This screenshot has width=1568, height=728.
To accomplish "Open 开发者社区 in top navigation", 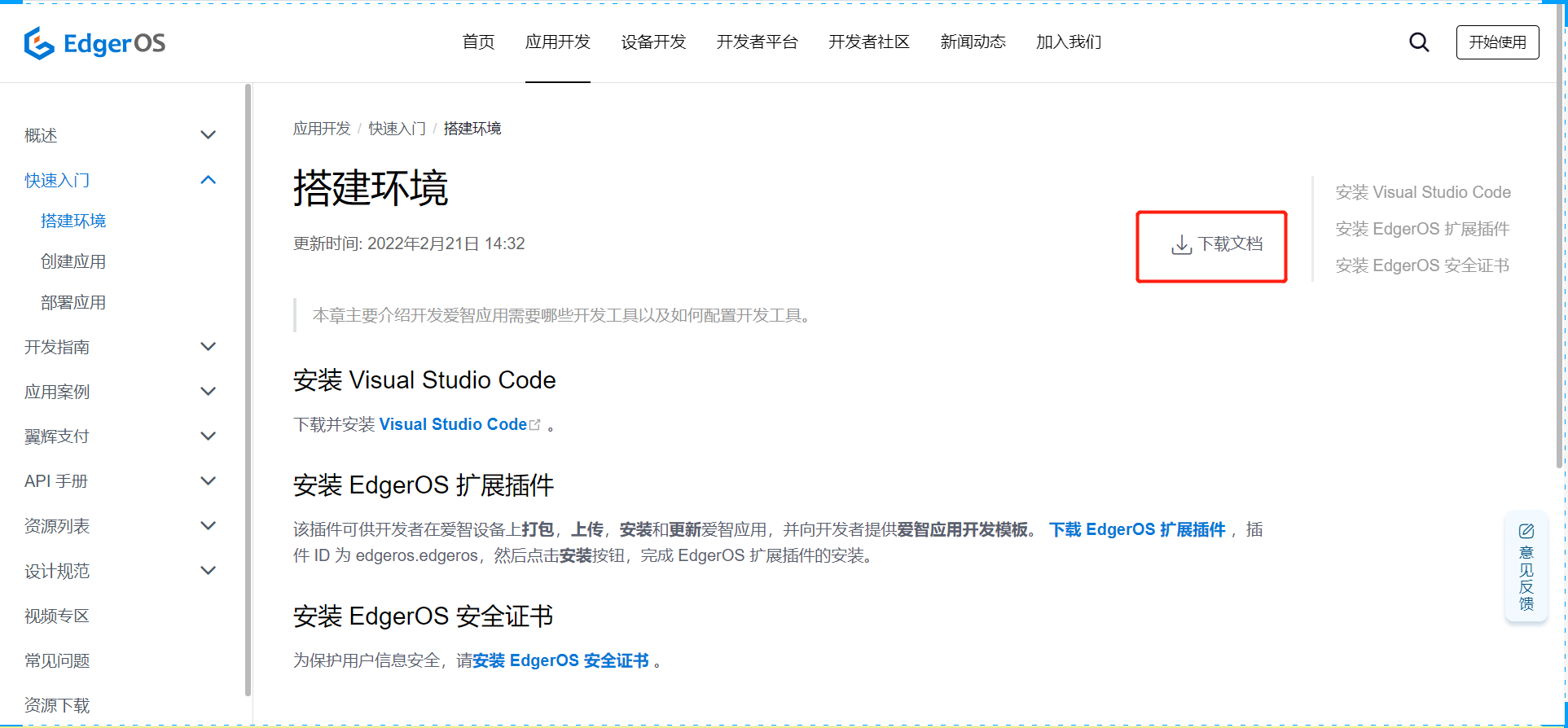I will tap(869, 42).
